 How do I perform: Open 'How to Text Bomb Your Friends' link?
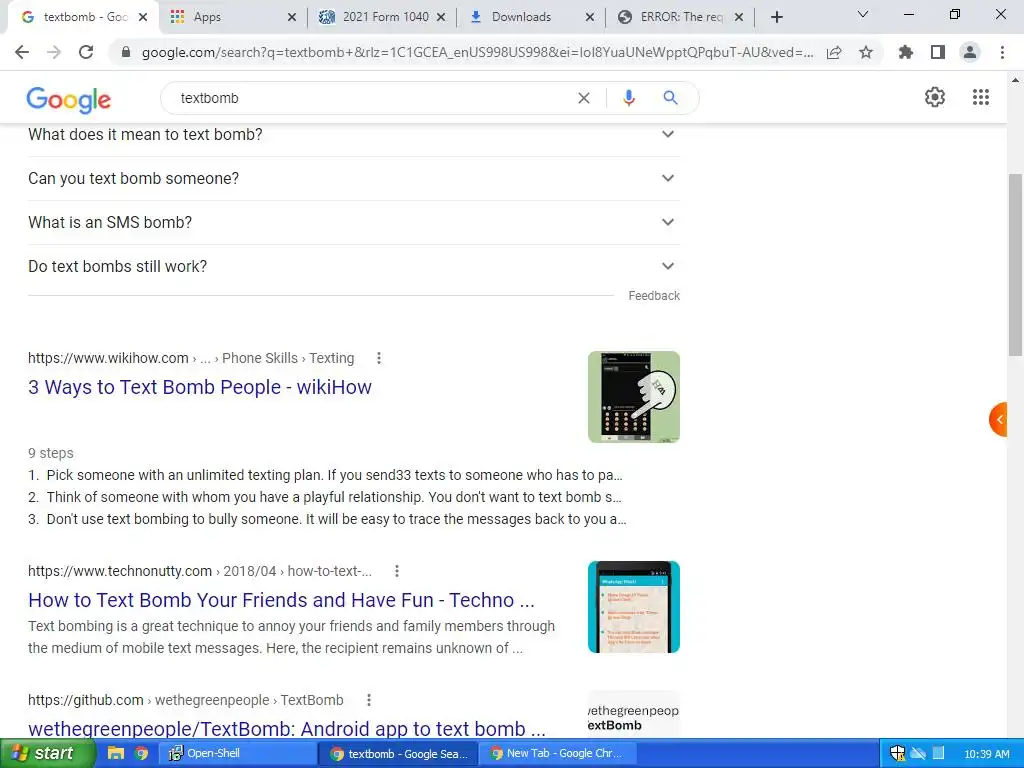coord(281,600)
